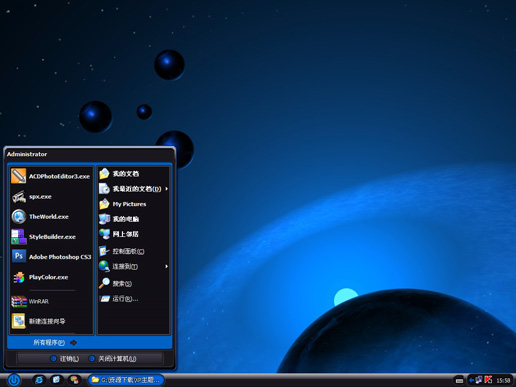
Task: Expand 所有程序 All Programs list
Action: (x=55, y=342)
